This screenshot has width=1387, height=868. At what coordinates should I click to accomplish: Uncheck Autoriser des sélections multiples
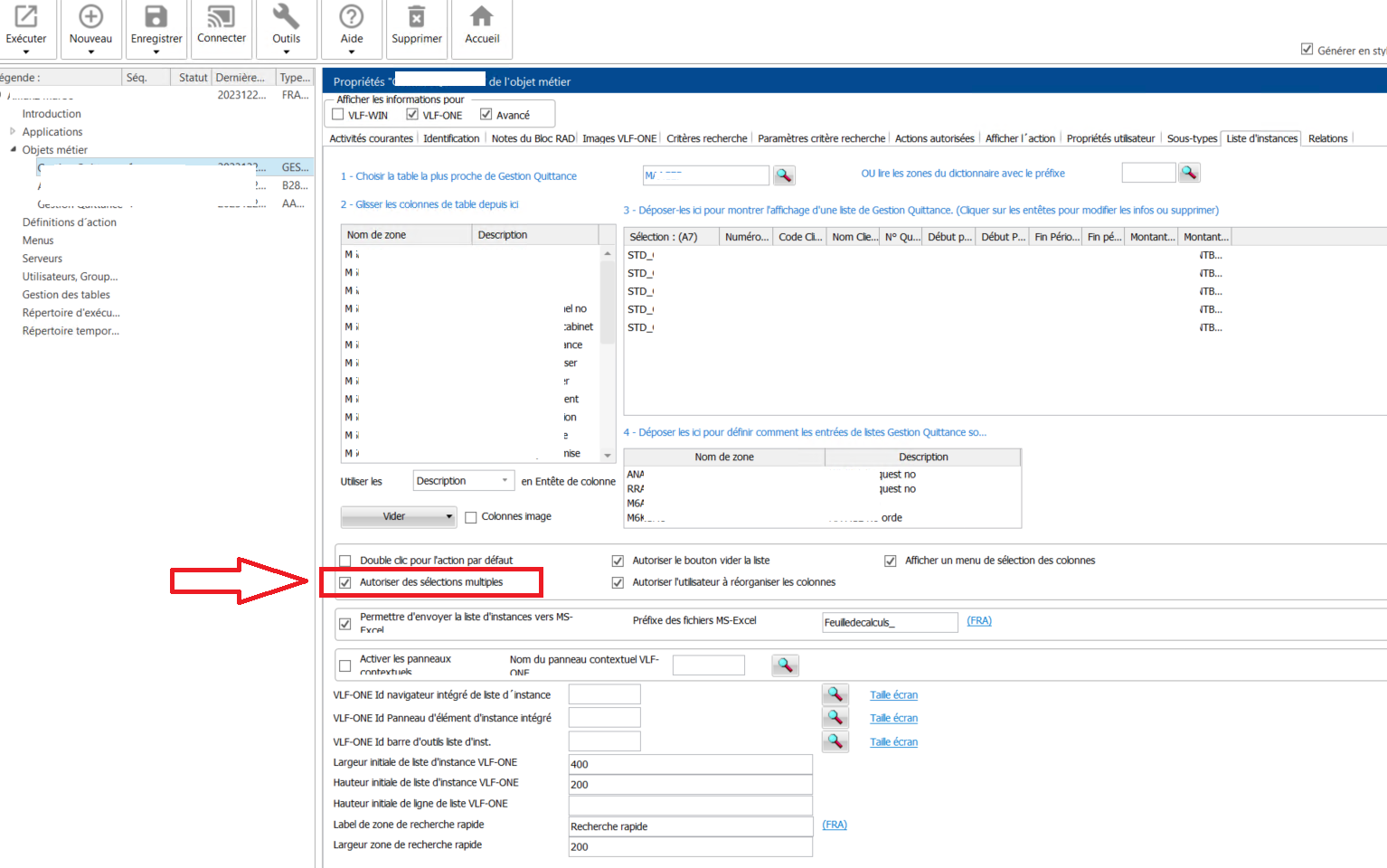345,582
